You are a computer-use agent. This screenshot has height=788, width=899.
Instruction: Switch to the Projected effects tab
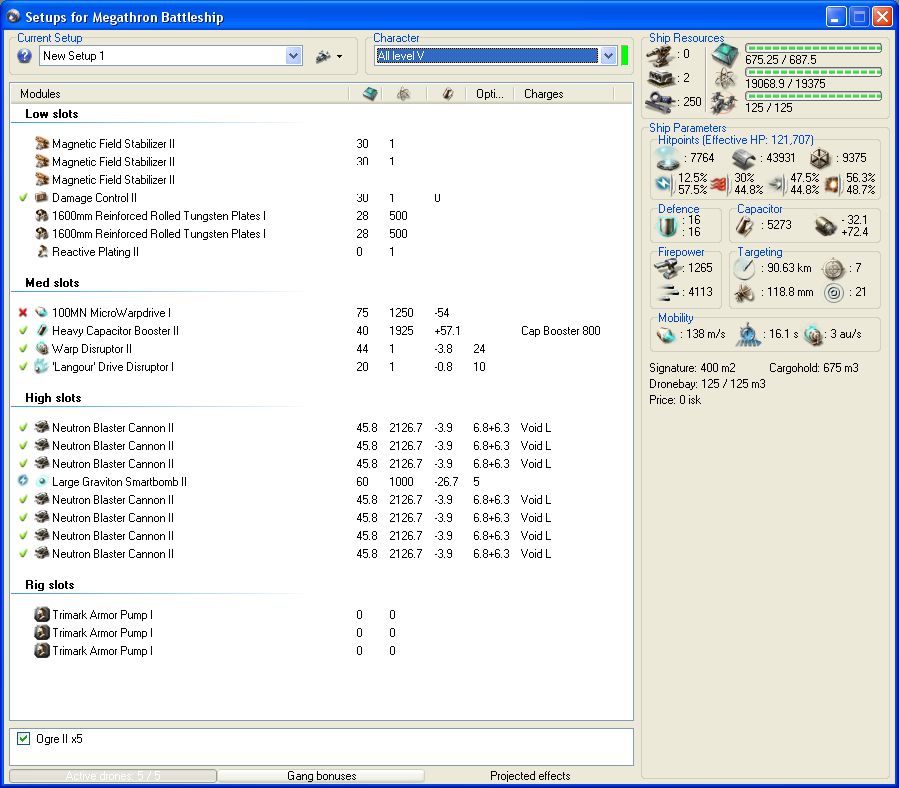coord(530,776)
